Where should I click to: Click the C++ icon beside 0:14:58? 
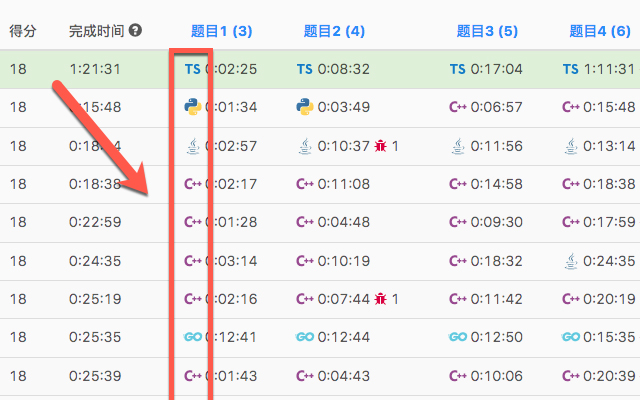[x=458, y=184]
